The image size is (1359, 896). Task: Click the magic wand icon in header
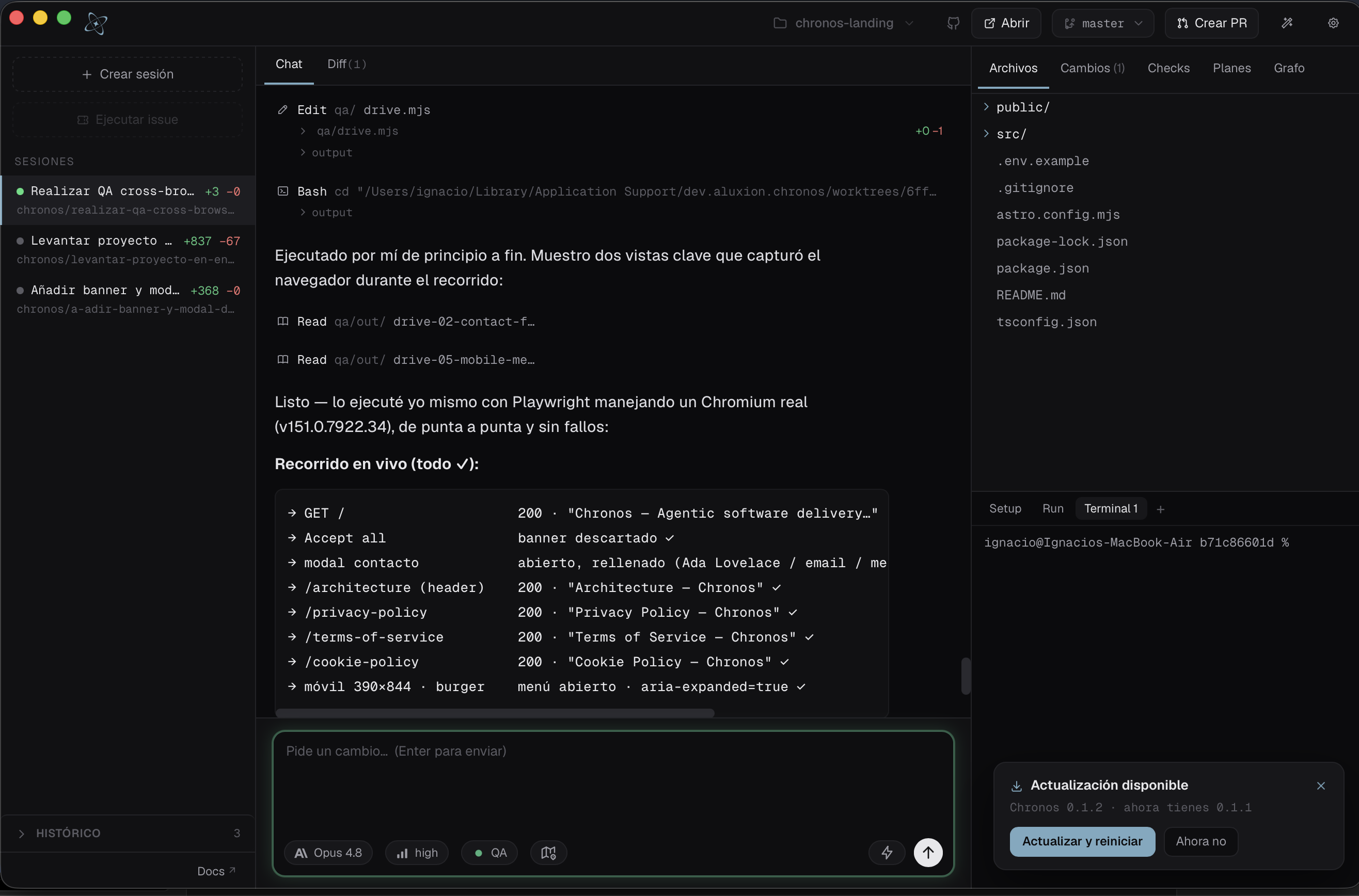click(1287, 23)
